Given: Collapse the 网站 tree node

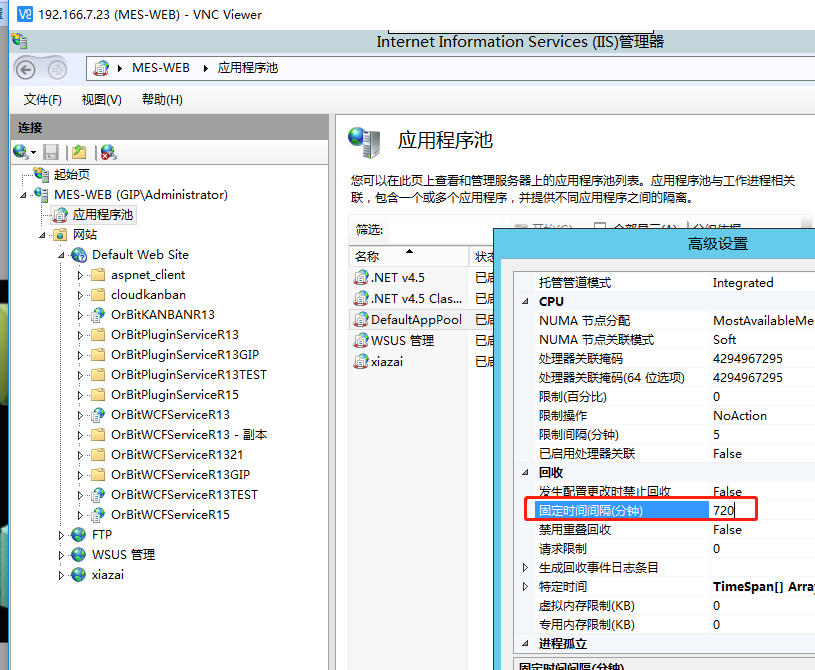Looking at the screenshot, I should pos(42,235).
